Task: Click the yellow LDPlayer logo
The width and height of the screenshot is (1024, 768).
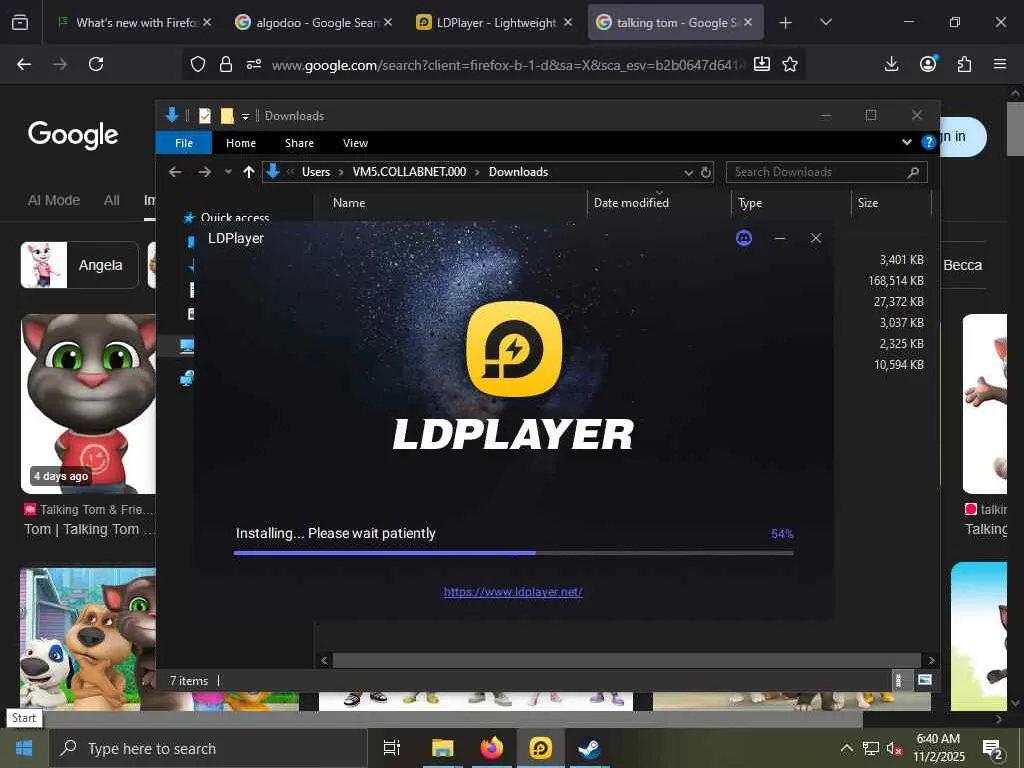Action: pos(514,349)
